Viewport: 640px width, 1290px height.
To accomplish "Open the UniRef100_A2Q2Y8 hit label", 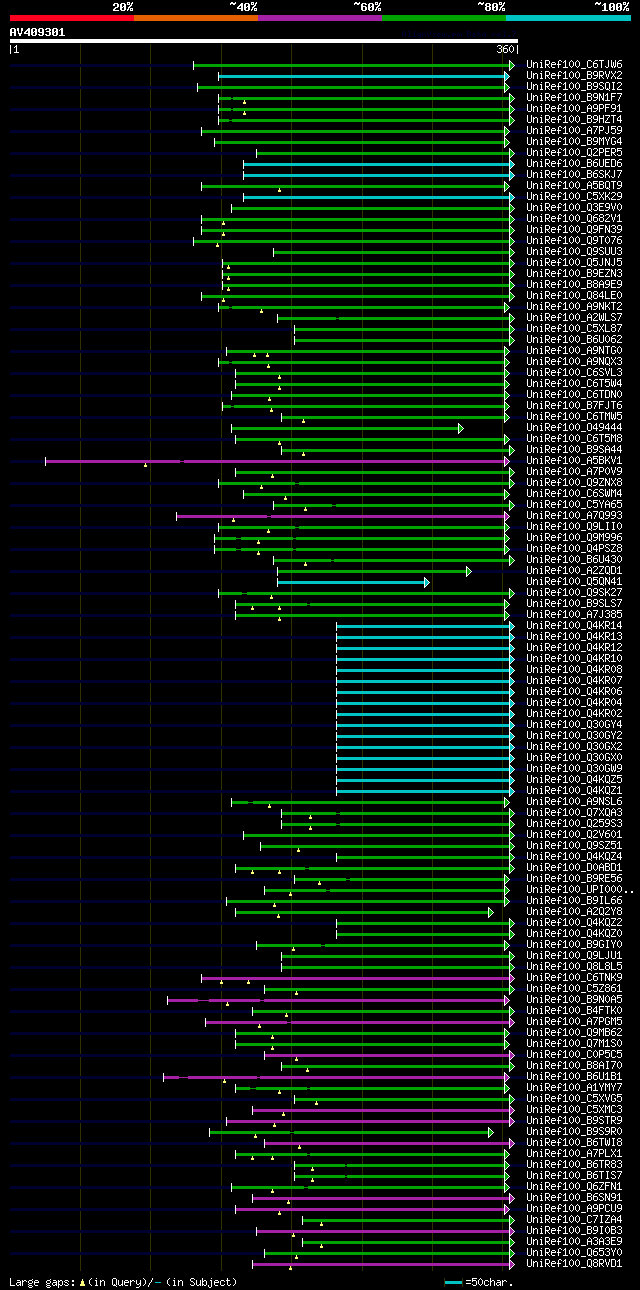I will (x=573, y=912).
